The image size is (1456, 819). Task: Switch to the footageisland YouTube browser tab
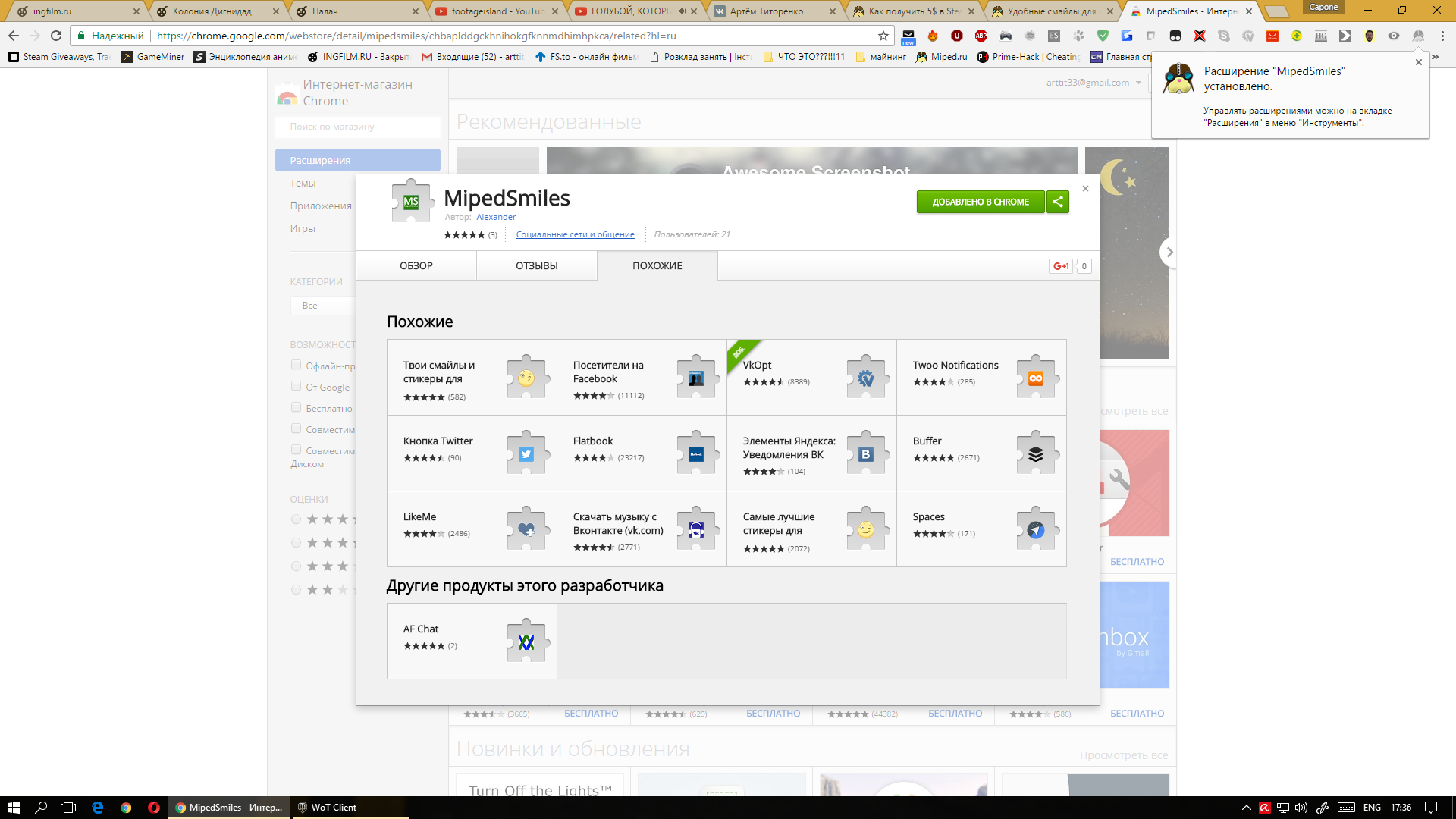coord(497,11)
